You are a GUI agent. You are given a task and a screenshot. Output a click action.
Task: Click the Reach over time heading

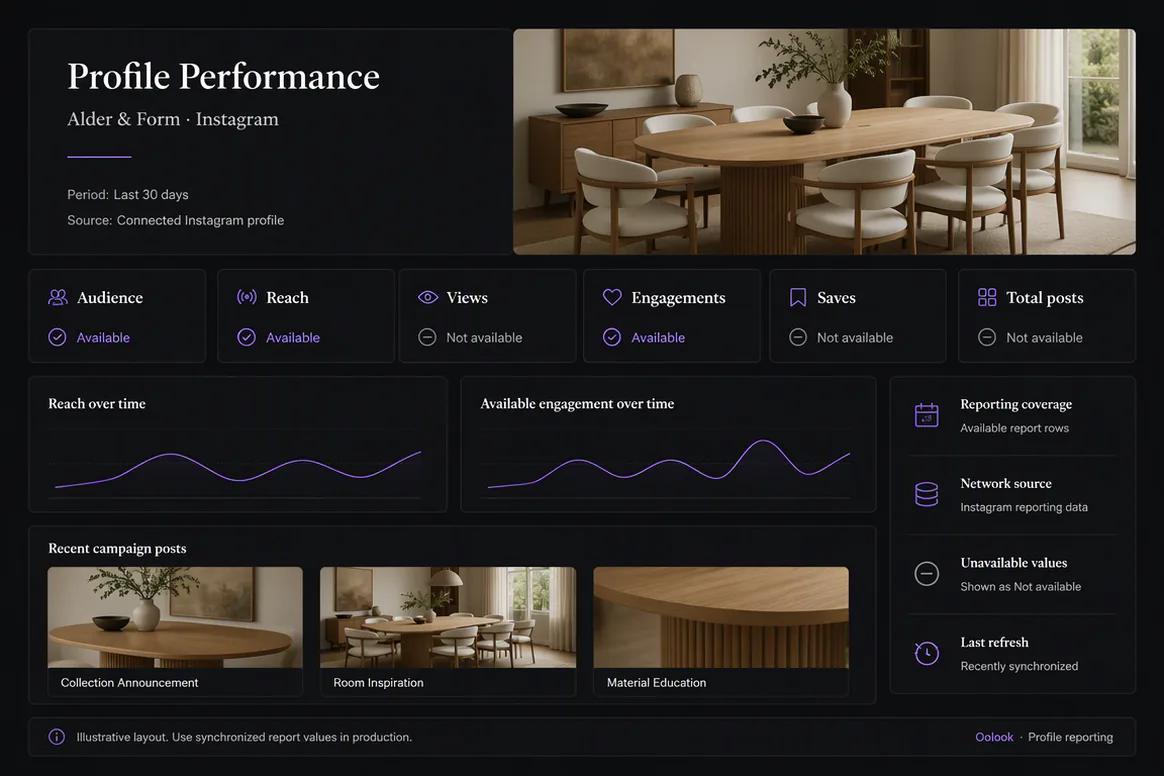tap(97, 403)
